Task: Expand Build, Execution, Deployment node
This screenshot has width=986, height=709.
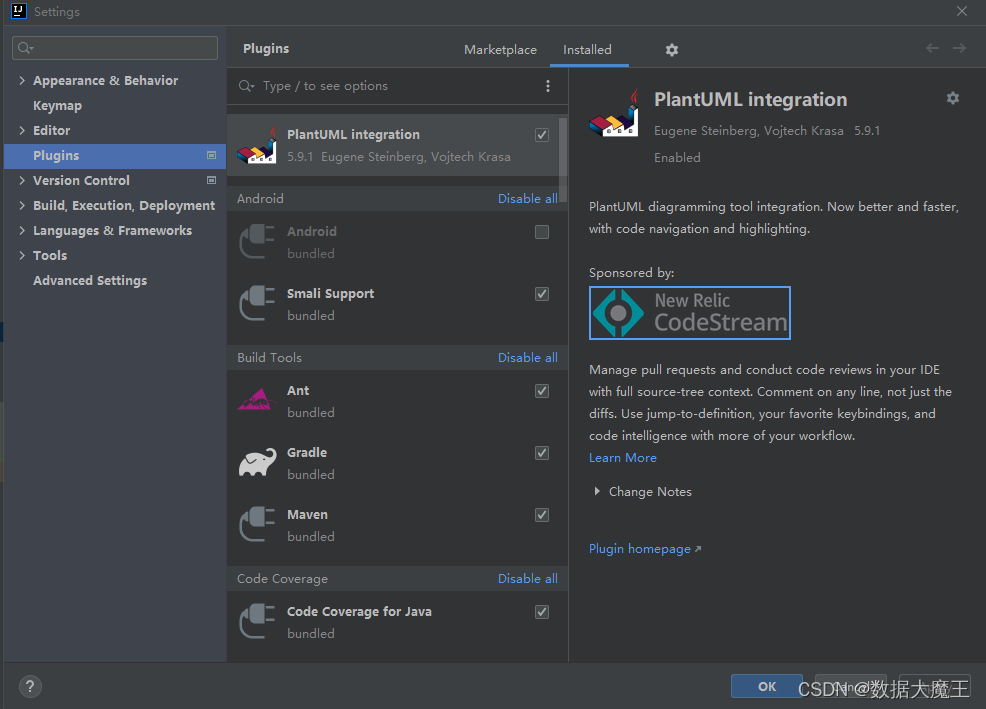Action: (x=22, y=206)
